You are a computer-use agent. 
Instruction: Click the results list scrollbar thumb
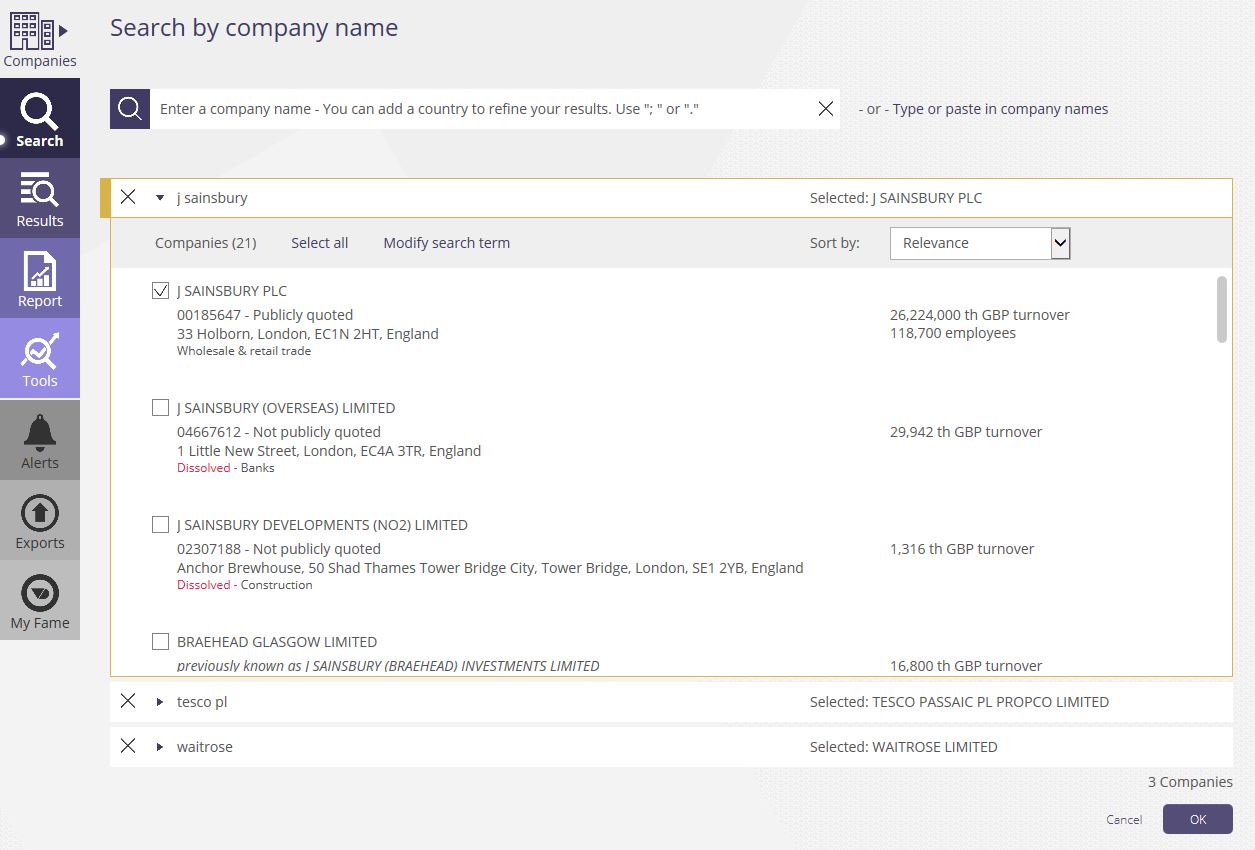tap(1221, 310)
